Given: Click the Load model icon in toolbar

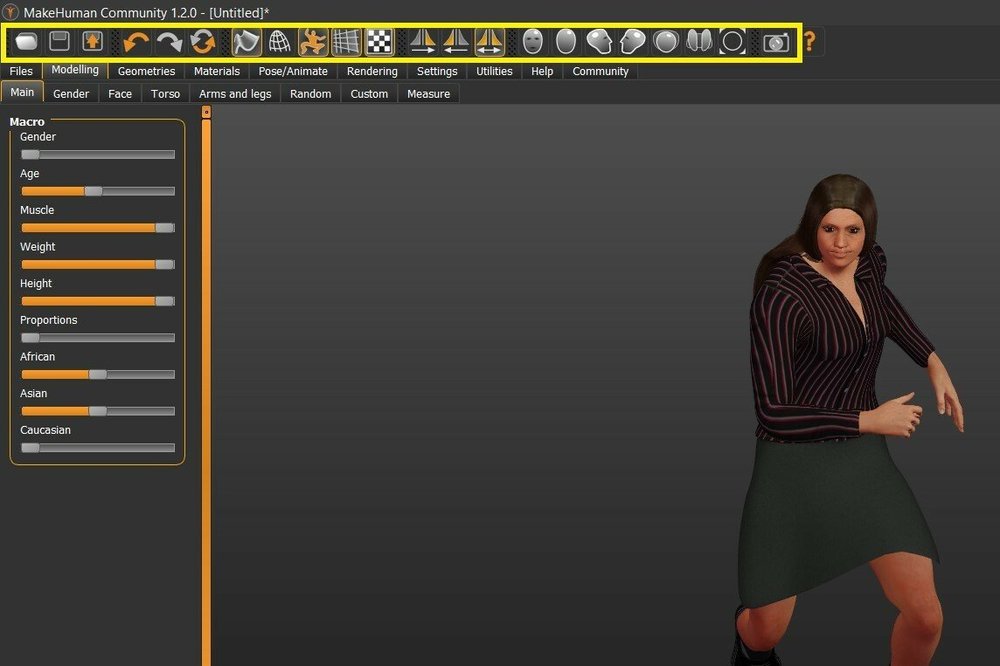Looking at the screenshot, I should coord(27,42).
